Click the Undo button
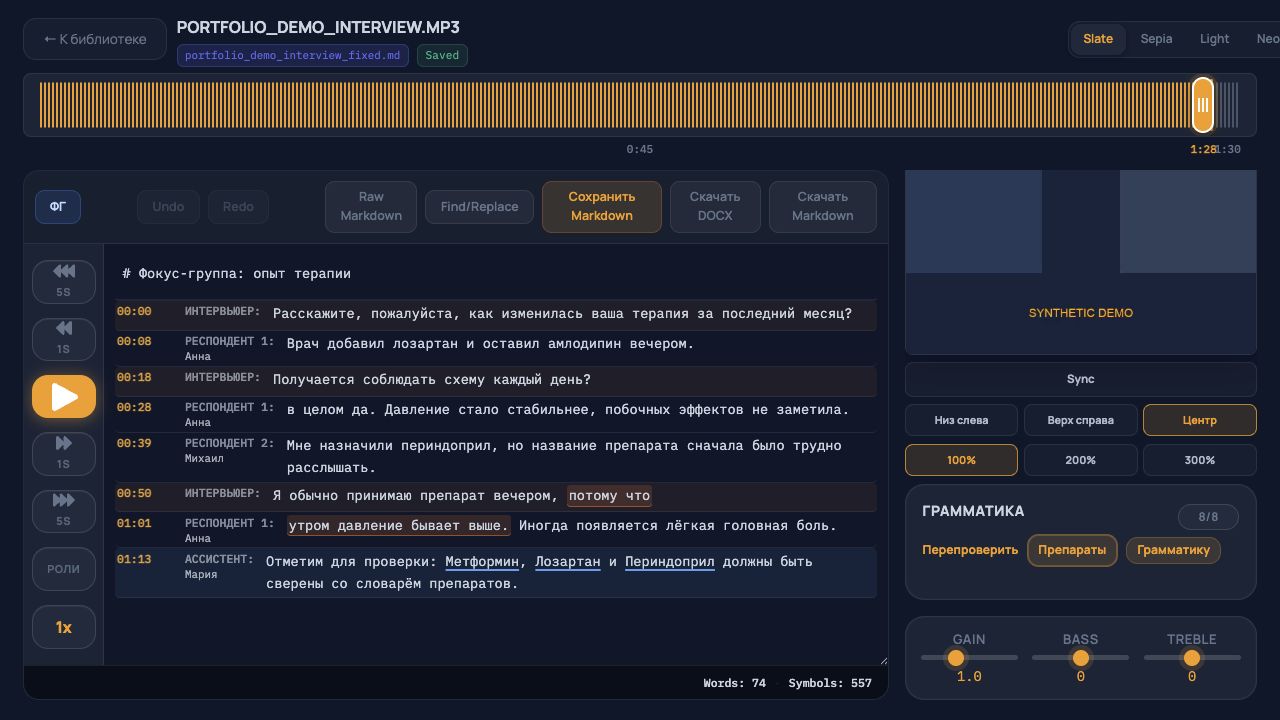The image size is (1280, 720). coord(168,207)
